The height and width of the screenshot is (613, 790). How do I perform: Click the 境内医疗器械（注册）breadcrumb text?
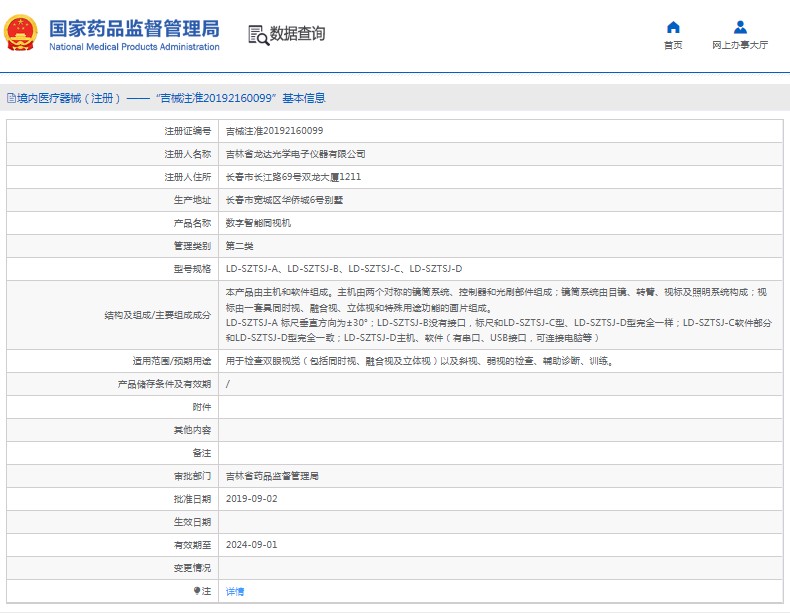69,98
